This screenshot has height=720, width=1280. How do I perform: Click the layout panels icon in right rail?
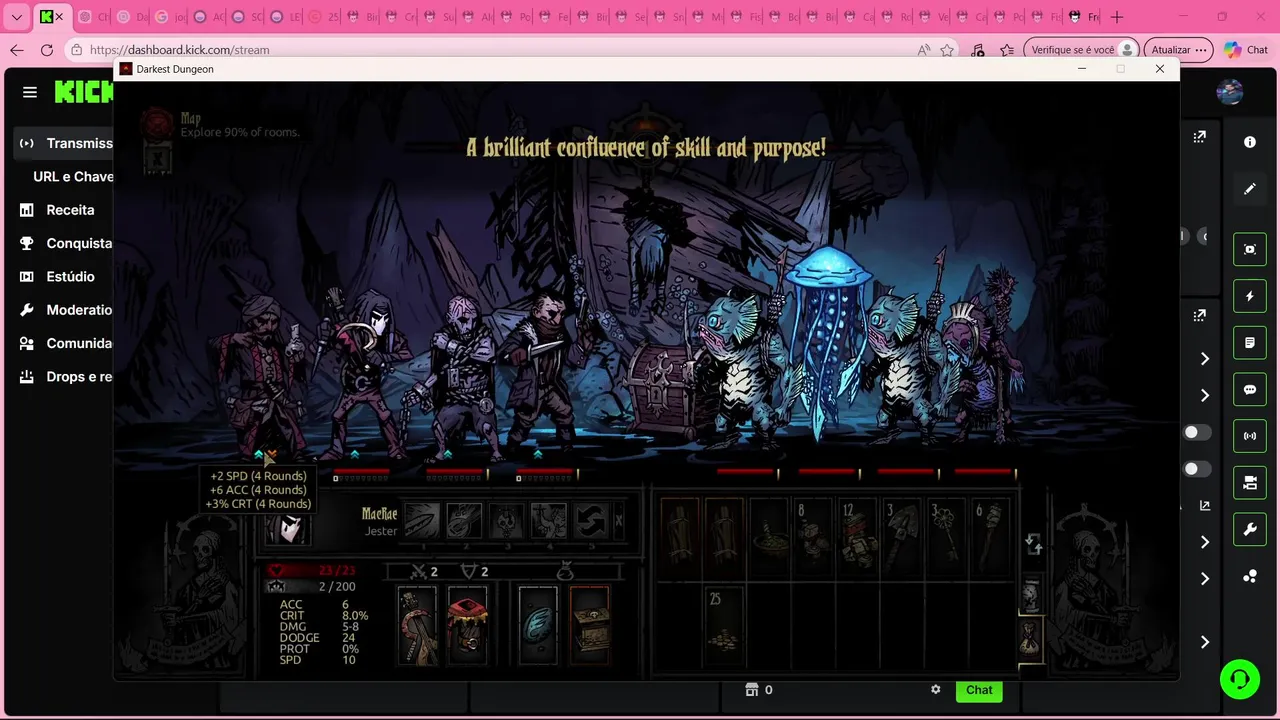point(1250,483)
